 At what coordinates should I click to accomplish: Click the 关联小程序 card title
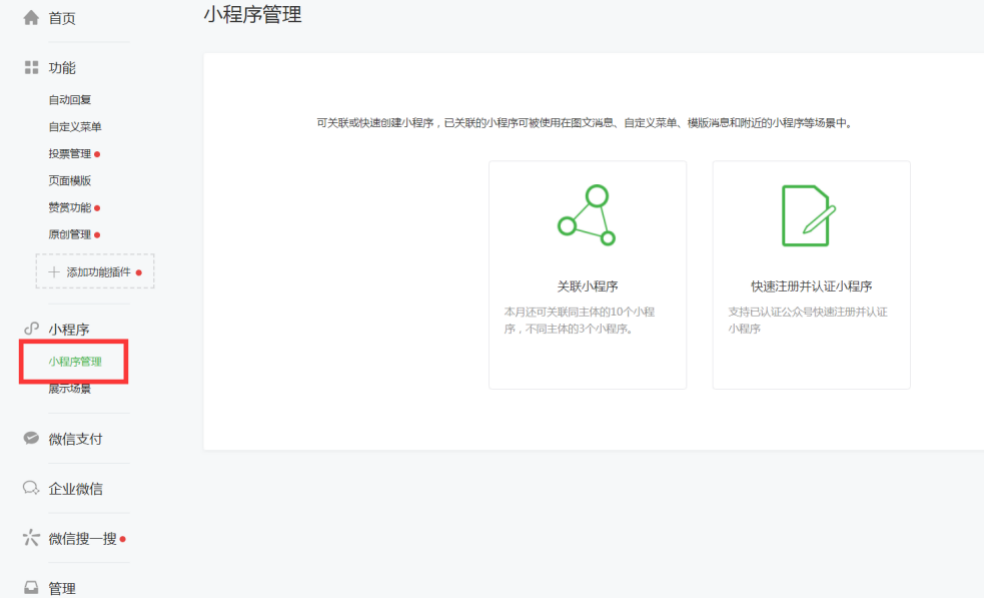[x=587, y=286]
